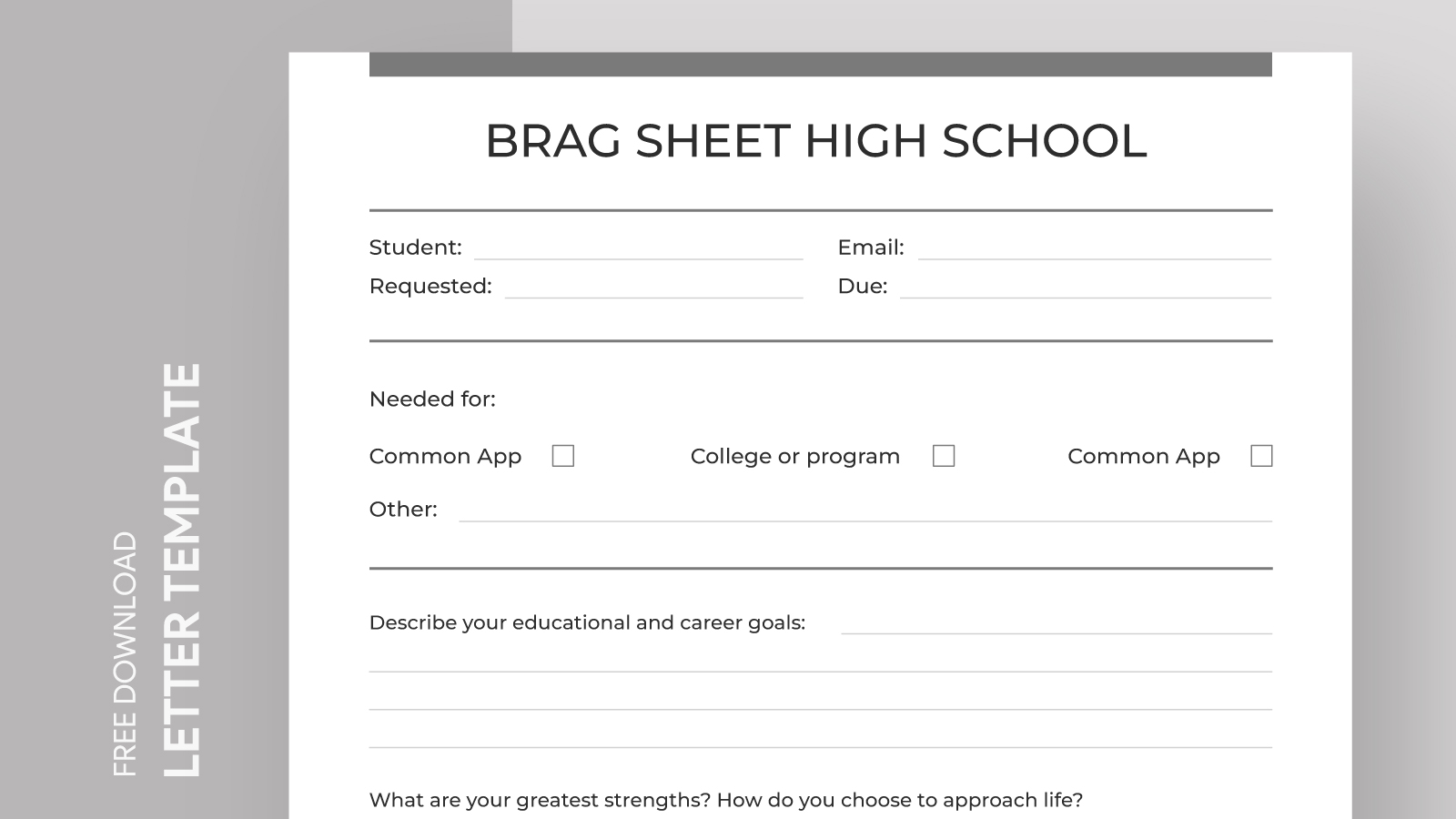Click the dark gray header bar

pyautogui.click(x=820, y=65)
